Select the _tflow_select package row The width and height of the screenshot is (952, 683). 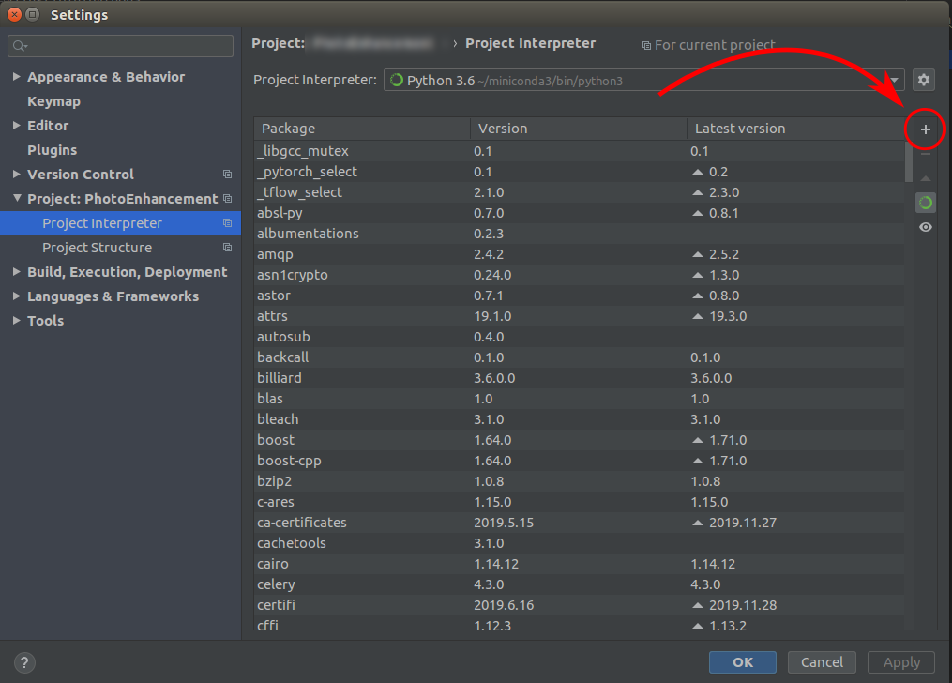[579, 192]
